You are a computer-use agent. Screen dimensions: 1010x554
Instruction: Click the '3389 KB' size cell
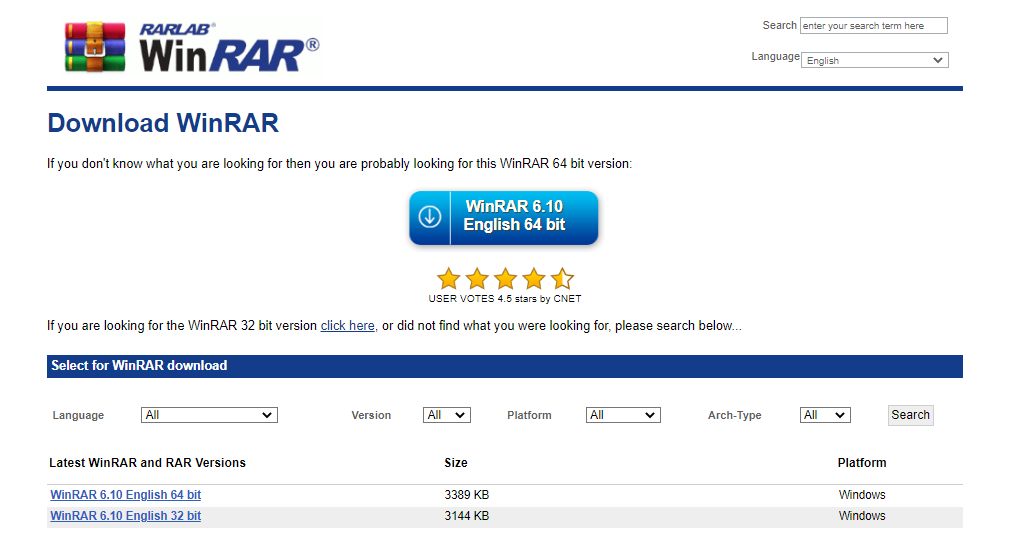(x=467, y=495)
